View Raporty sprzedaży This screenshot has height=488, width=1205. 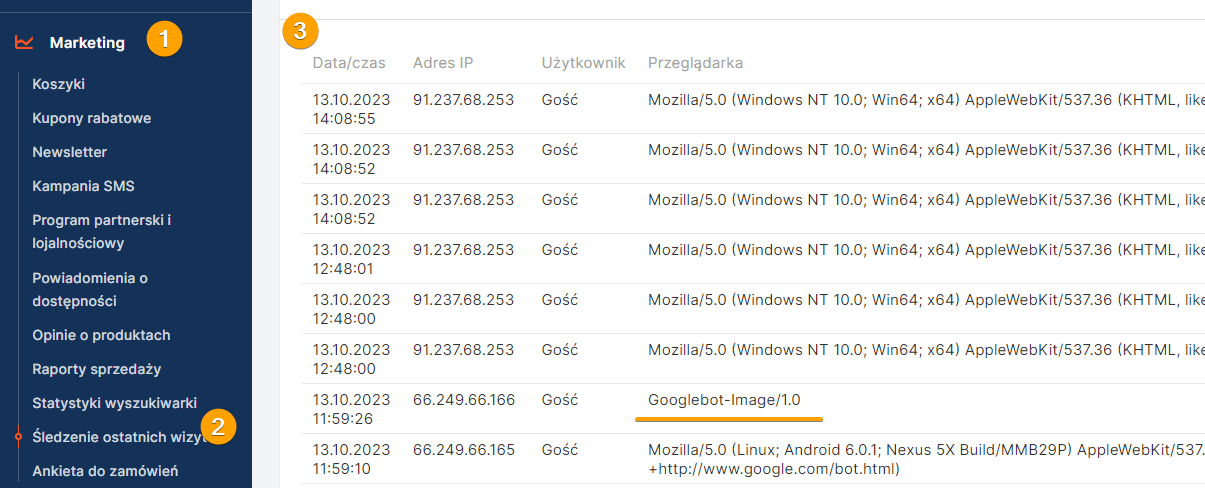point(96,369)
